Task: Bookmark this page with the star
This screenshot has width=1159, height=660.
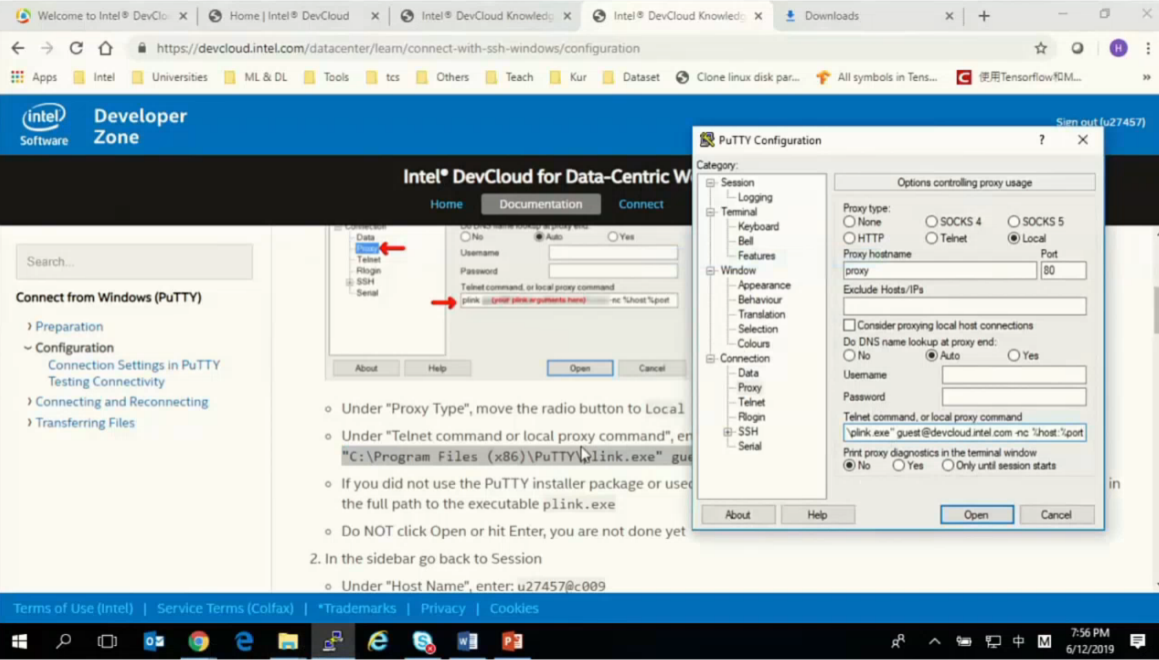Action: pyautogui.click(x=1041, y=48)
